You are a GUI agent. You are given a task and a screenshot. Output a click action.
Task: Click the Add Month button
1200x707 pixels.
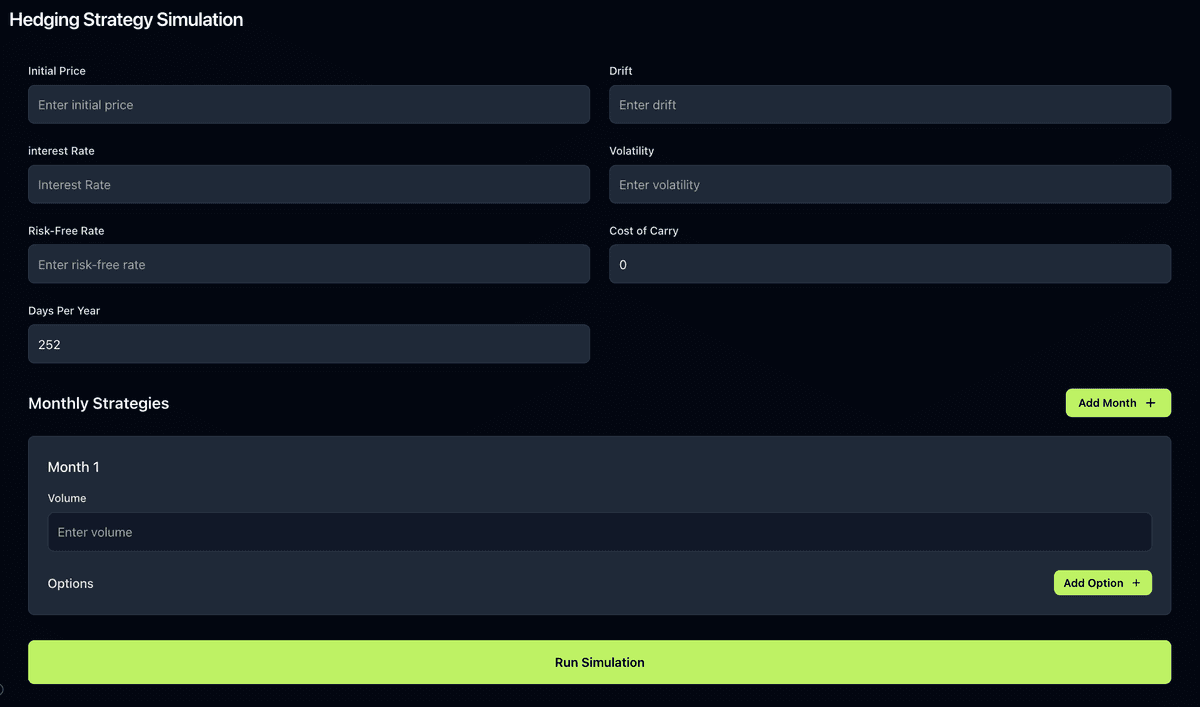point(1118,402)
